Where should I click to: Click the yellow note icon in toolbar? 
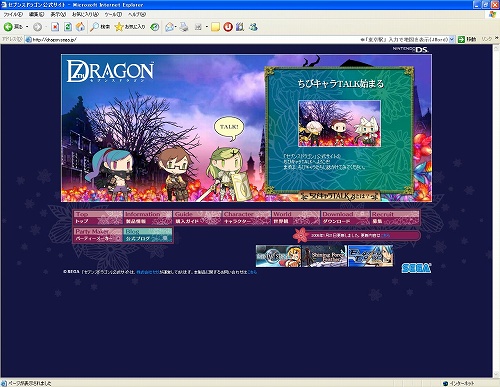pos(215,27)
